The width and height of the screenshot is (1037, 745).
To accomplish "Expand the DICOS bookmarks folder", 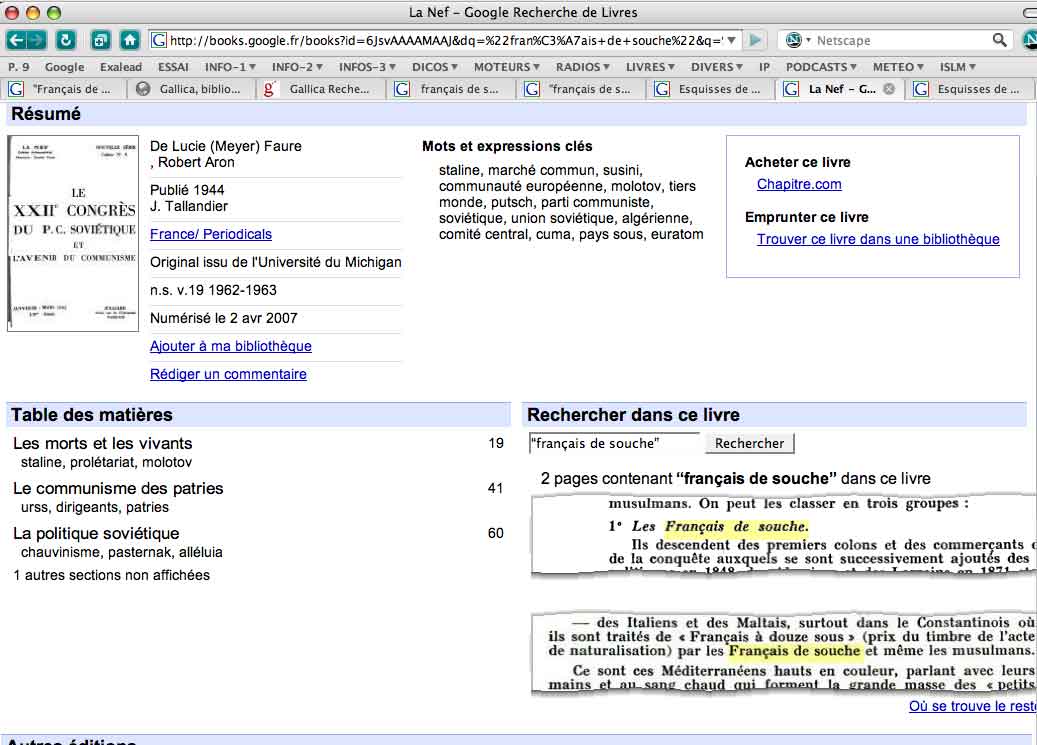I will pyautogui.click(x=435, y=67).
